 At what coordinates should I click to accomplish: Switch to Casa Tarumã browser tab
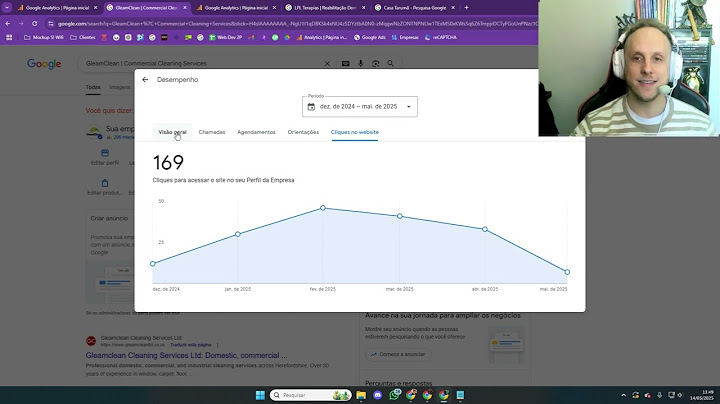point(415,8)
